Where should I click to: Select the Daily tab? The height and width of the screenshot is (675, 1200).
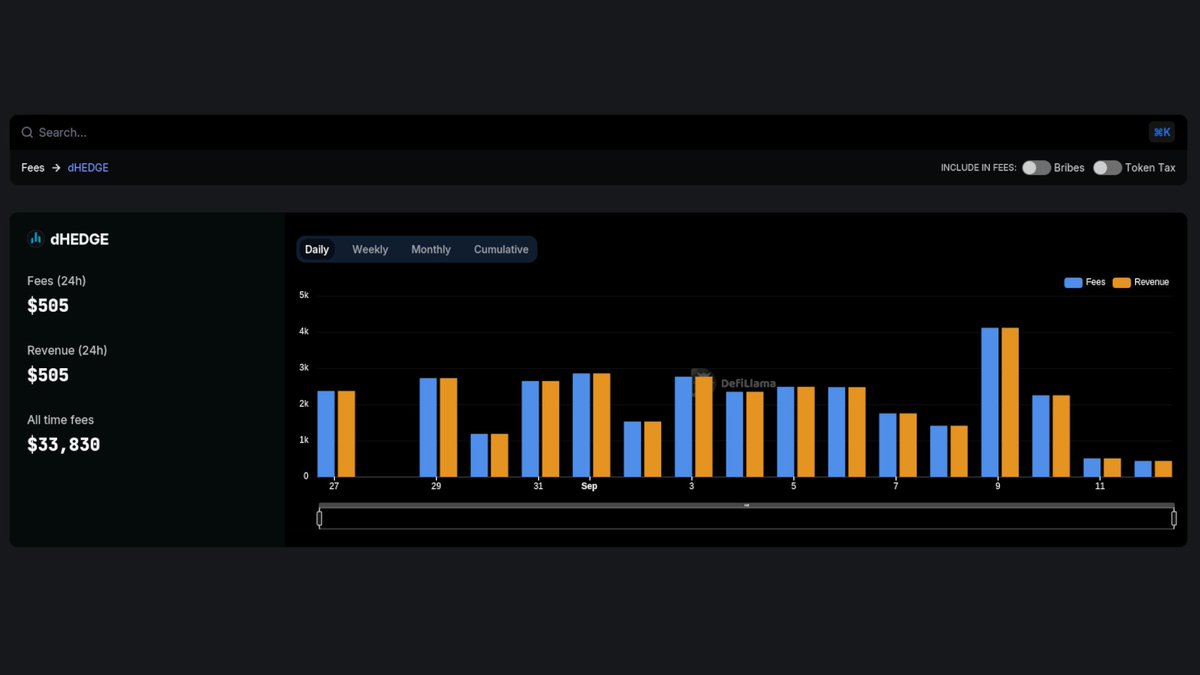(x=317, y=250)
